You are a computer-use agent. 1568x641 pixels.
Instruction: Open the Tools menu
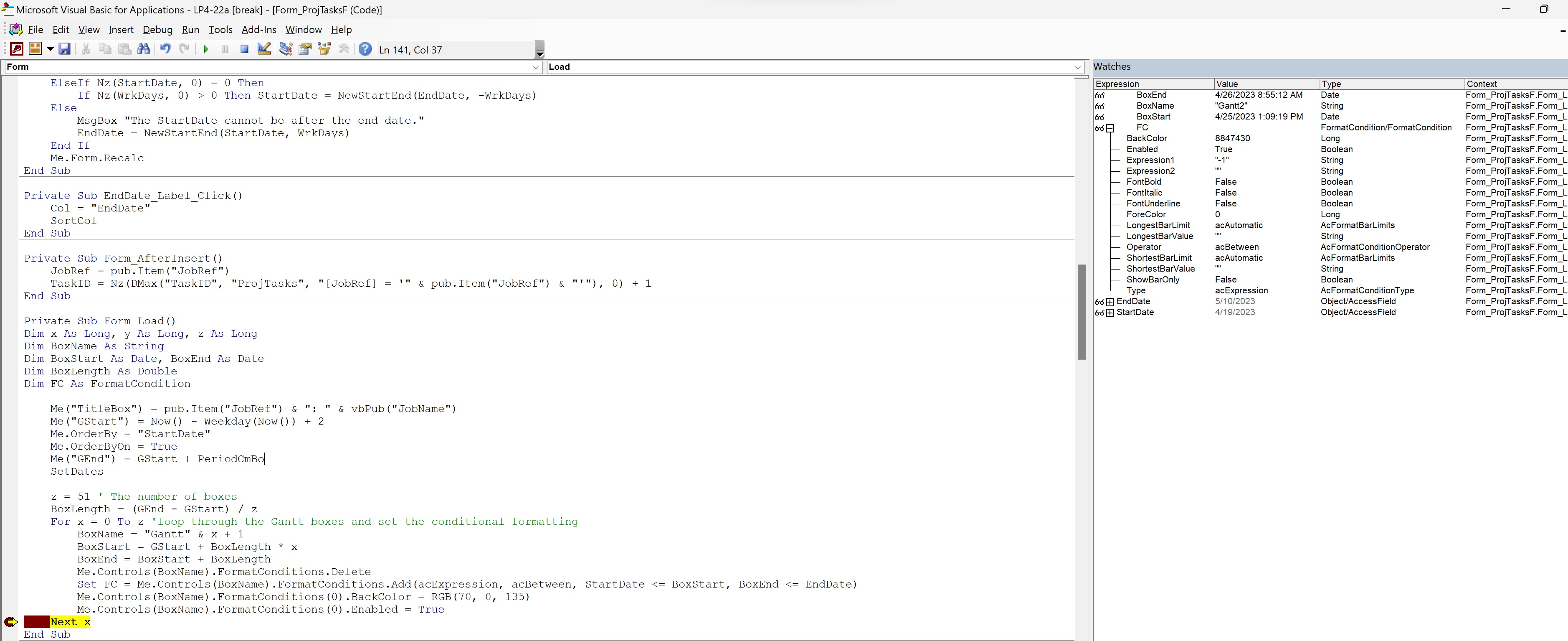click(220, 30)
